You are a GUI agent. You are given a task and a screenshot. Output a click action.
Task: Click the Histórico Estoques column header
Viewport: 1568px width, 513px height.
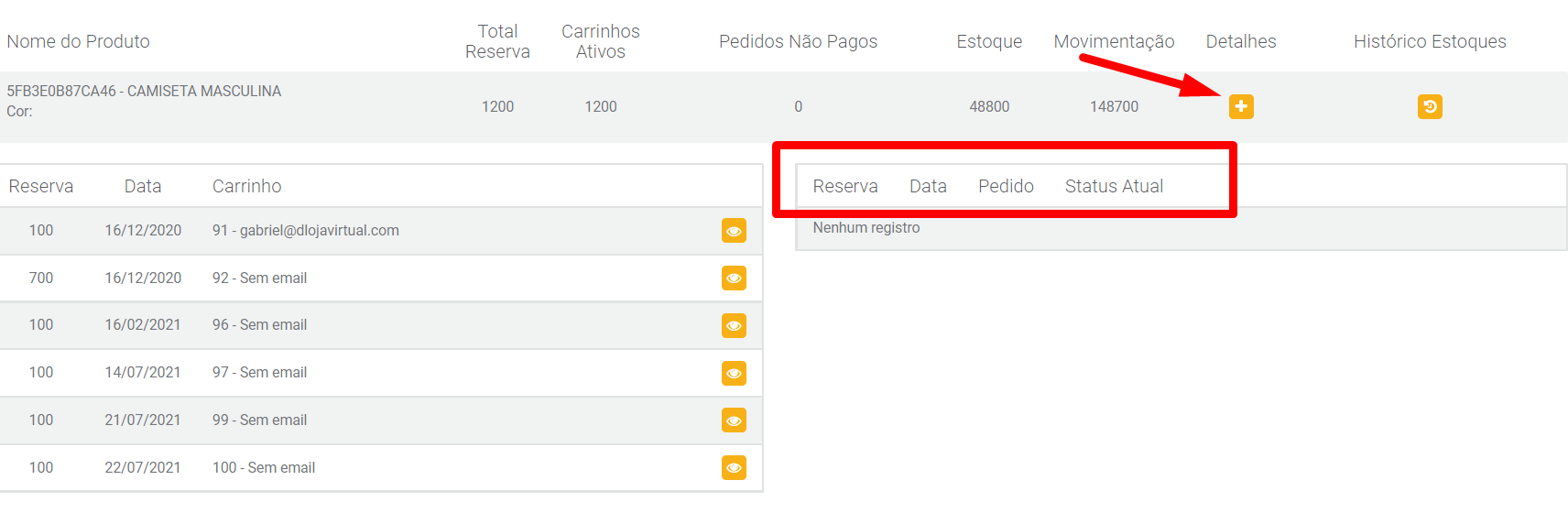(1430, 41)
